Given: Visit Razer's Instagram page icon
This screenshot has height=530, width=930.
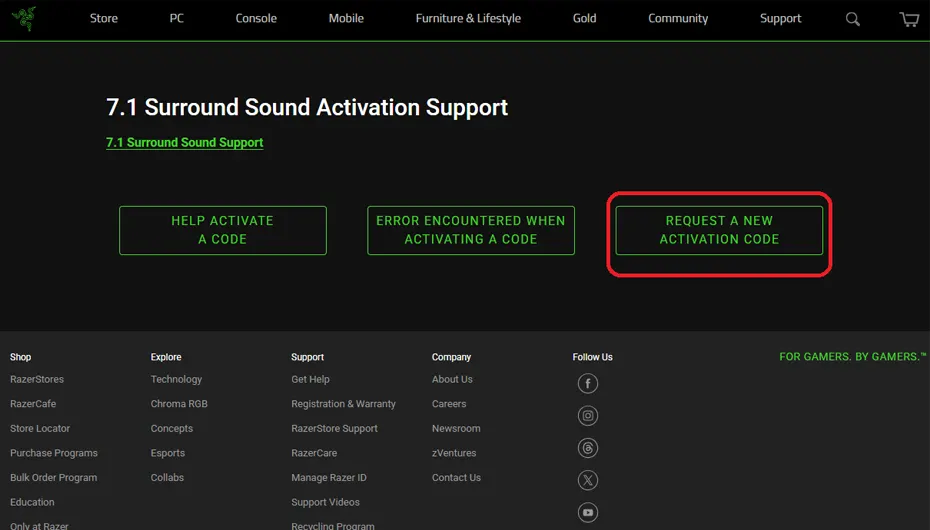Looking at the screenshot, I should click(x=588, y=416).
